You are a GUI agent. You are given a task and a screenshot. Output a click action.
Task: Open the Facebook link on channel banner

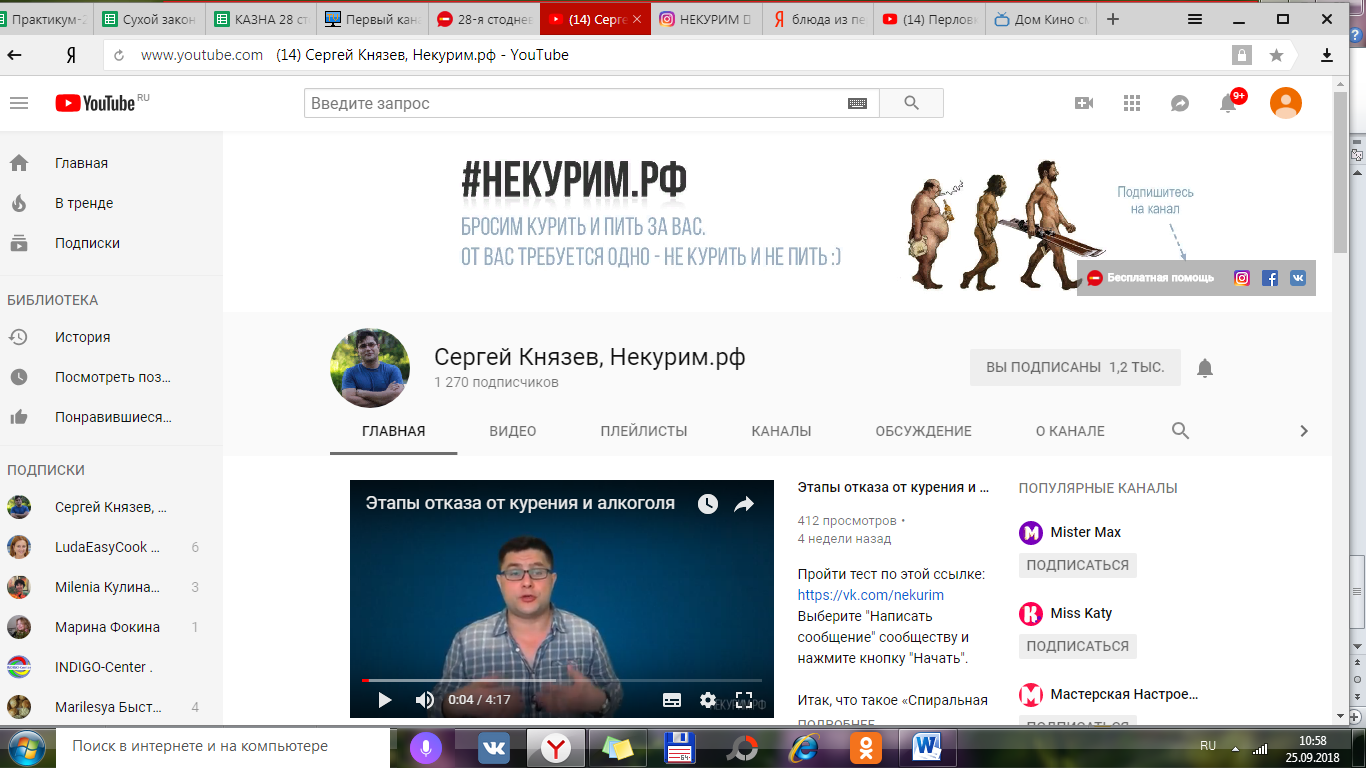pyautogui.click(x=1270, y=278)
